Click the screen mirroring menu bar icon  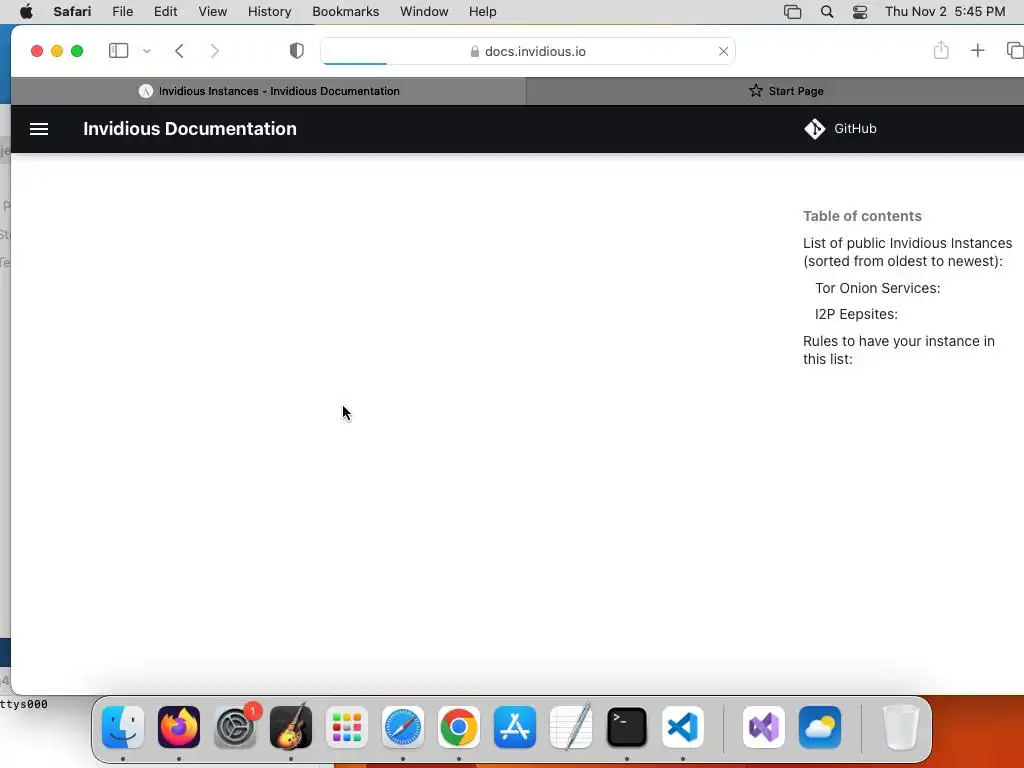coord(792,12)
